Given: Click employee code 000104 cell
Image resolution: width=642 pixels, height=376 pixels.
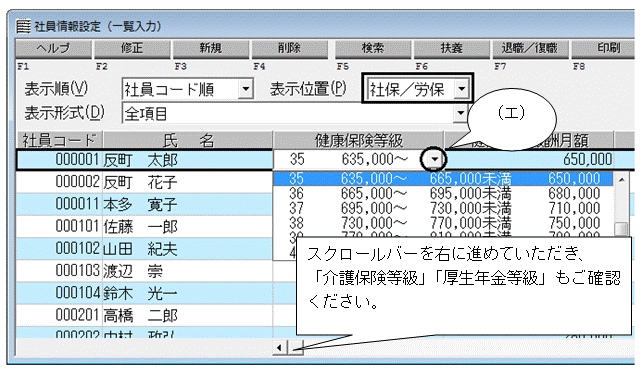Looking at the screenshot, I should (x=59, y=293).
